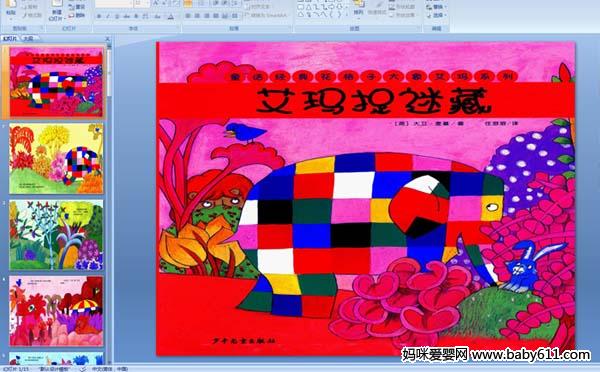Select the second slide thumbnail
The height and width of the screenshot is (372, 600).
tap(56, 158)
